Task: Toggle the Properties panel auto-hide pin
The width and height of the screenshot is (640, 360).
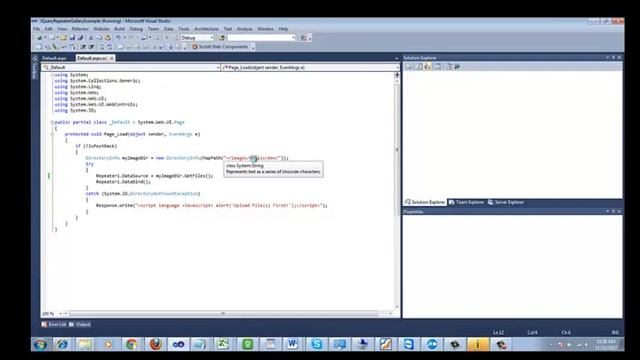Action: 613,211
